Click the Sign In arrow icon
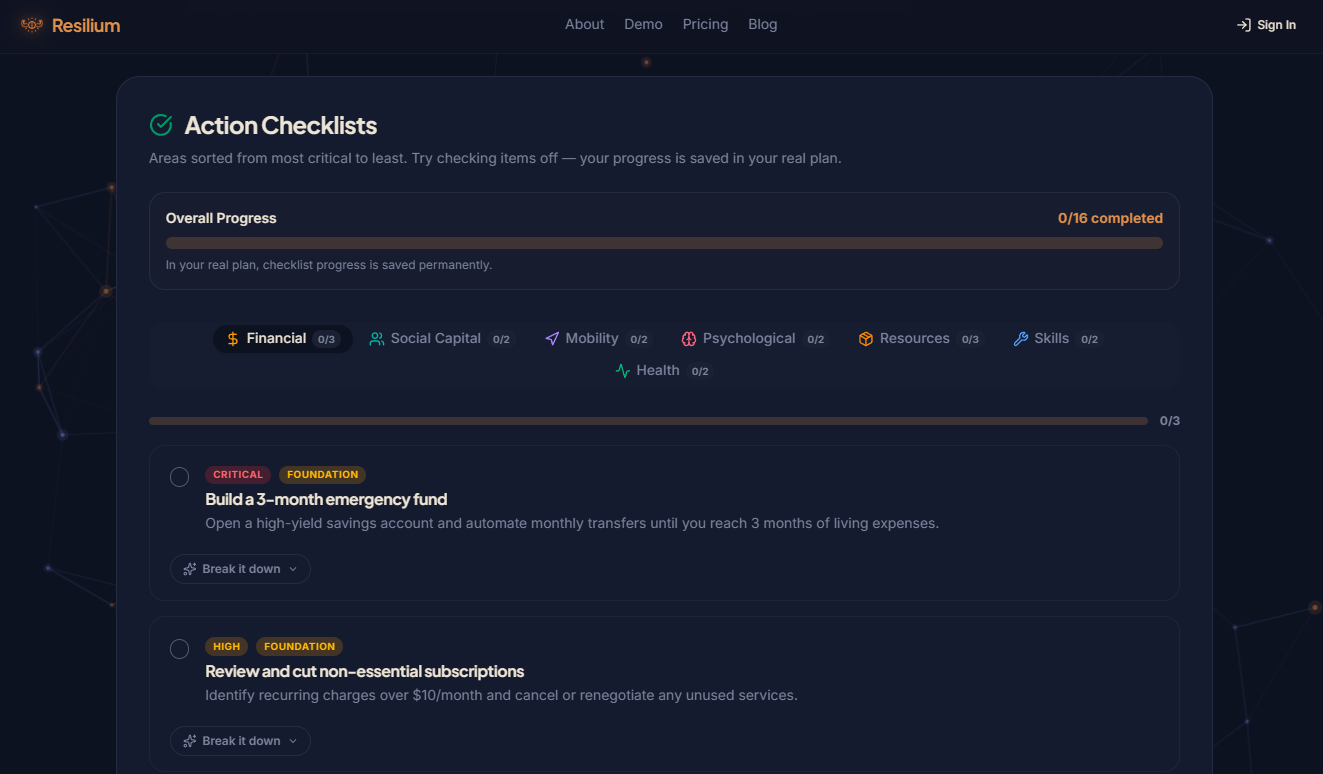Screen dimensions: 1323x774 (1244, 25)
